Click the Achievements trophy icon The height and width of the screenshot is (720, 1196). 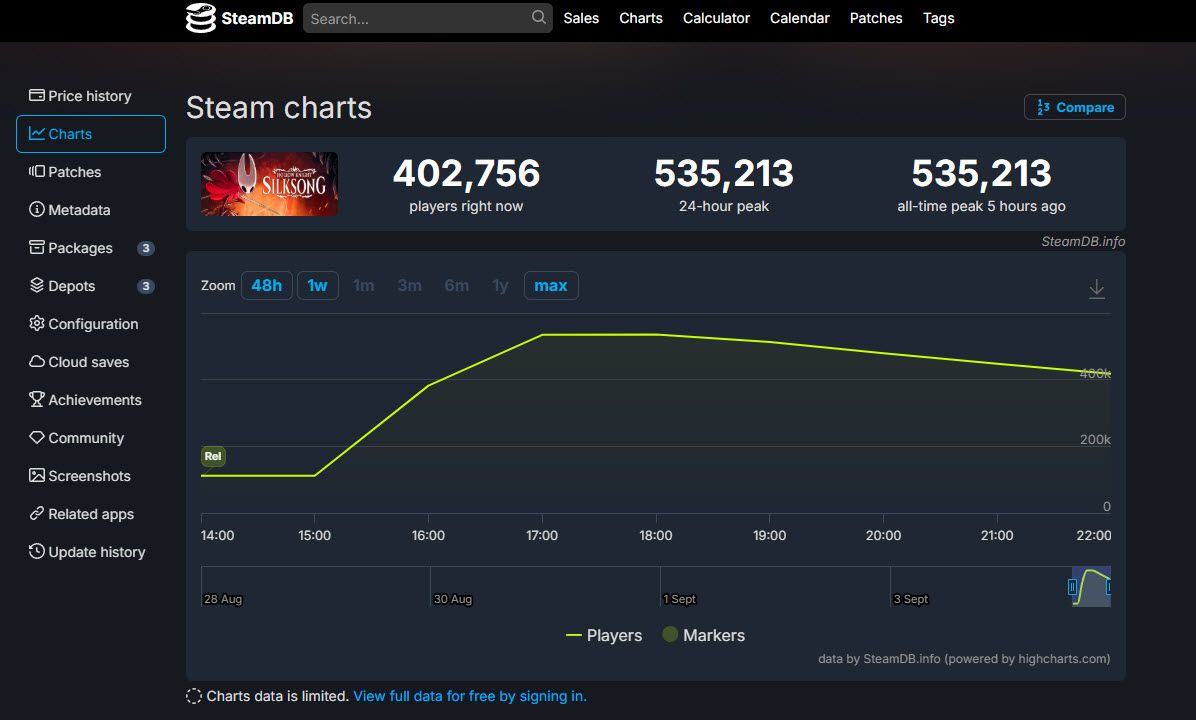coord(37,399)
